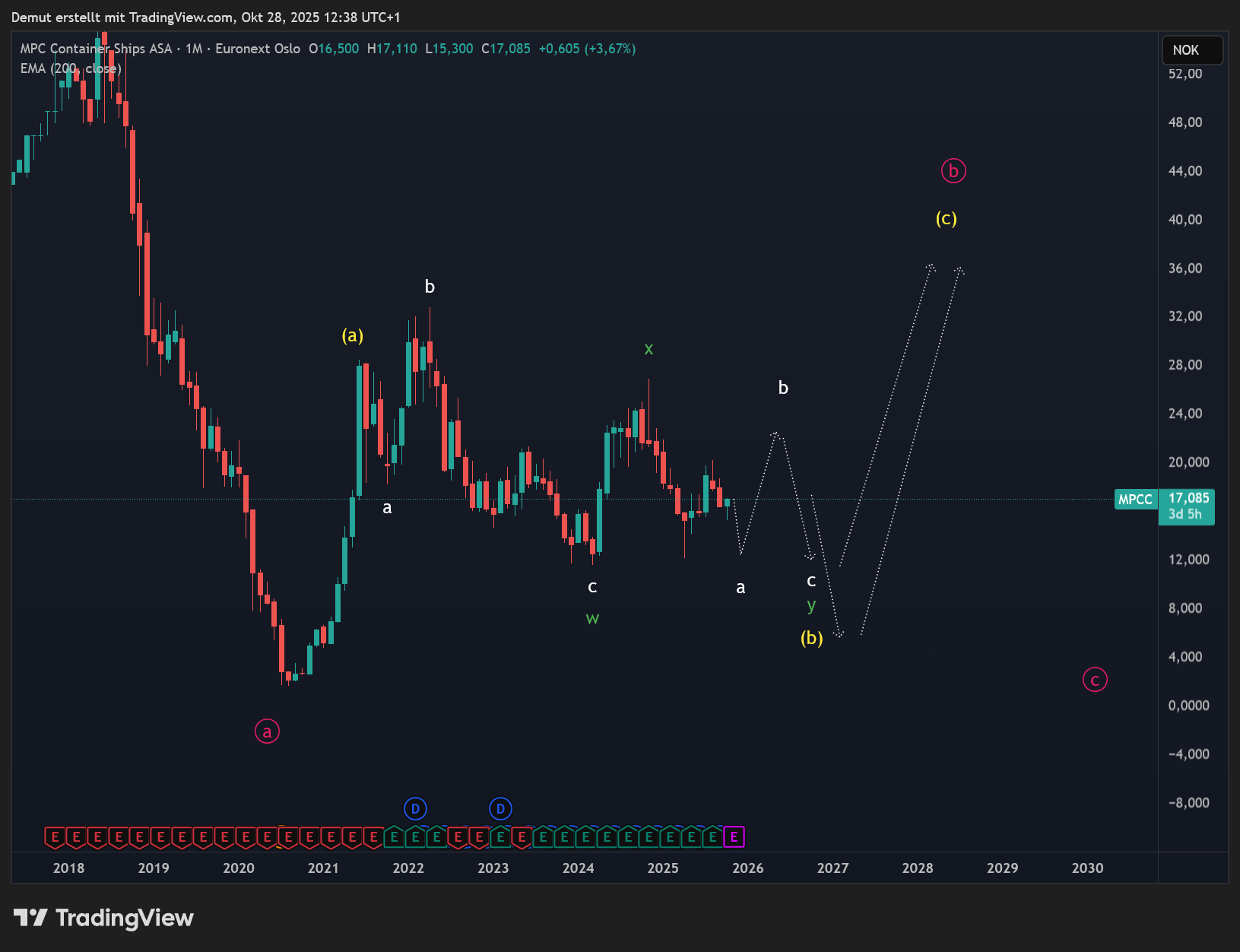This screenshot has width=1240, height=952.
Task: Click the first red earnings E marker
Action: point(55,837)
